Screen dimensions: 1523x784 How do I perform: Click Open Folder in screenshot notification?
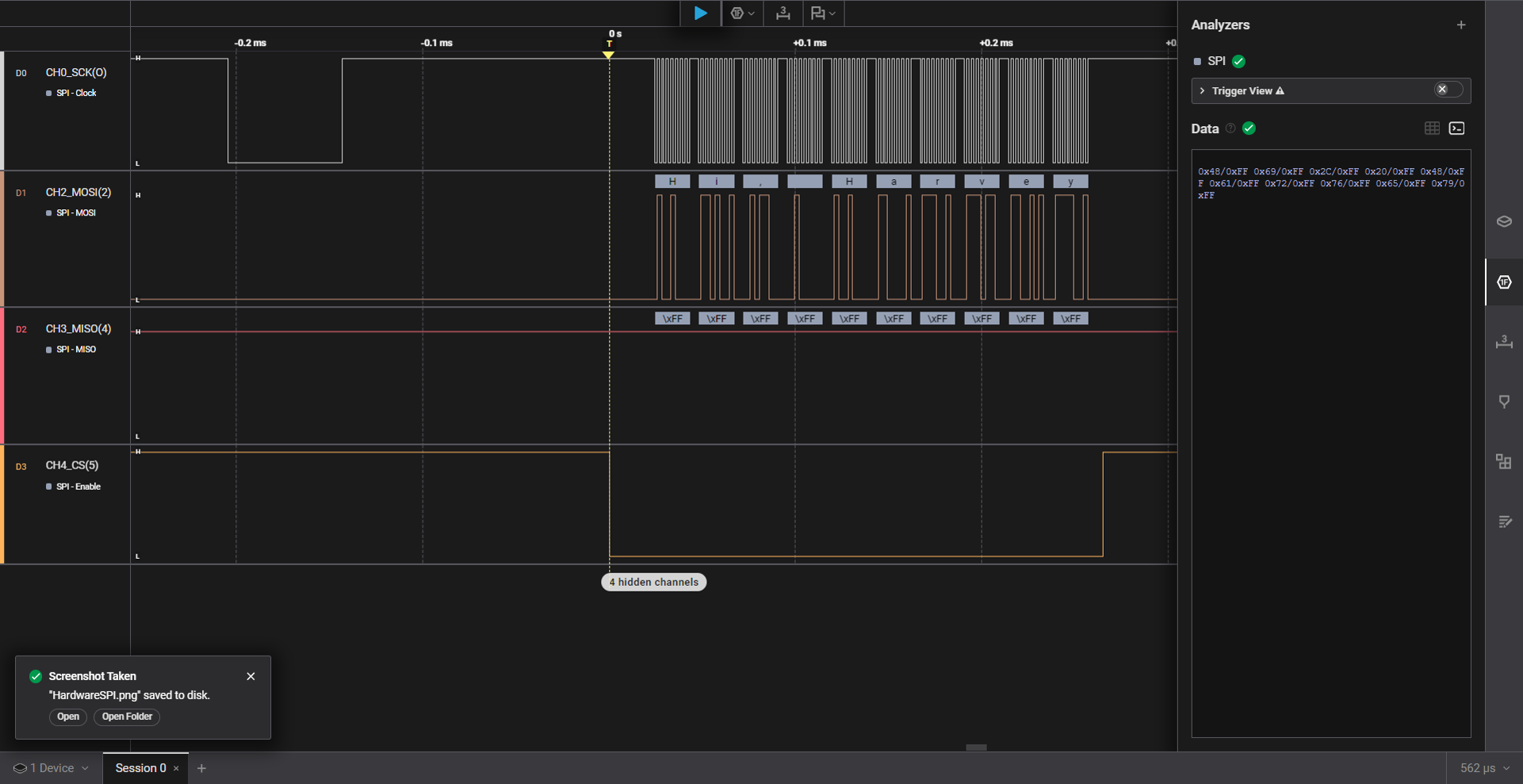[127, 717]
